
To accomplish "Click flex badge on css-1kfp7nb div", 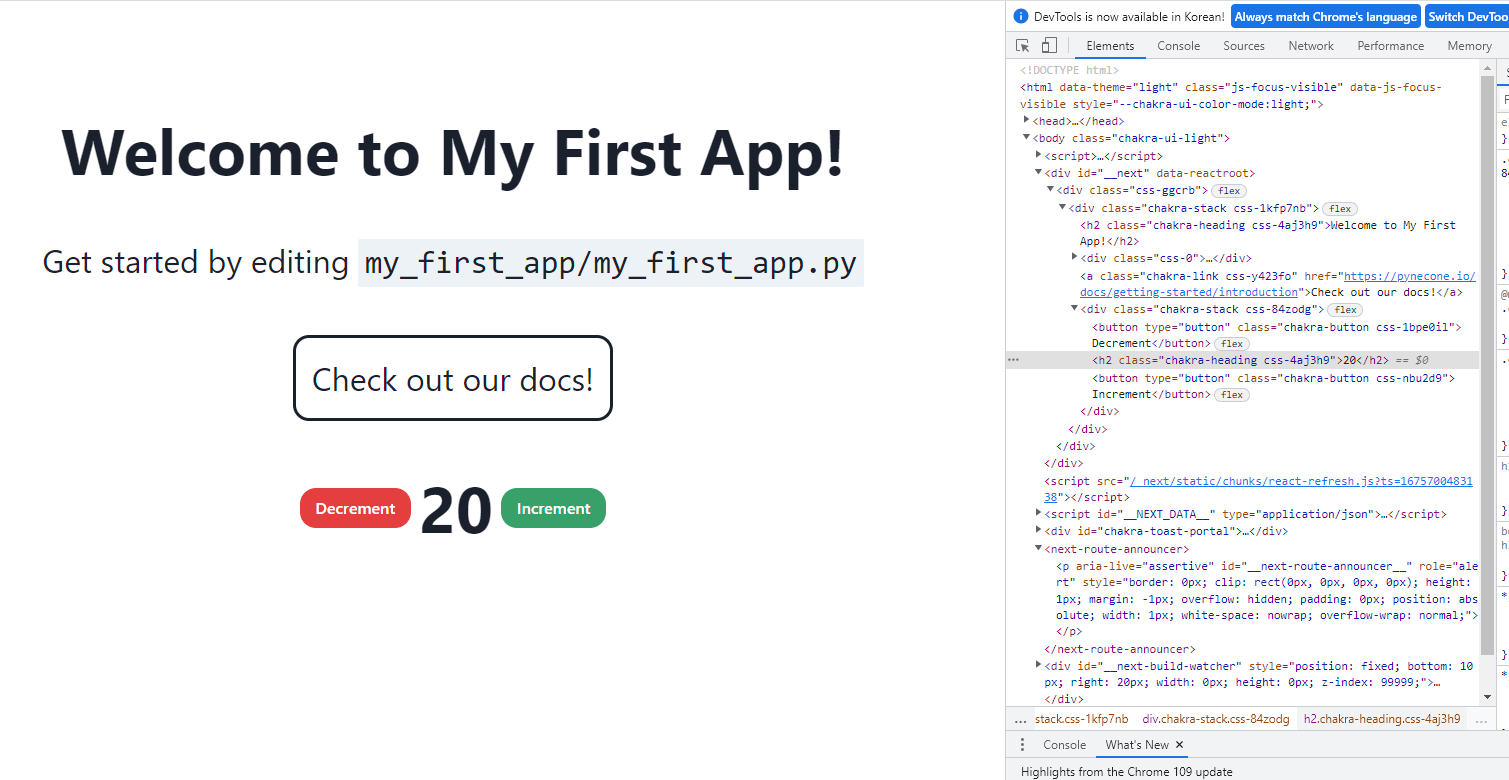I will click(1340, 209).
